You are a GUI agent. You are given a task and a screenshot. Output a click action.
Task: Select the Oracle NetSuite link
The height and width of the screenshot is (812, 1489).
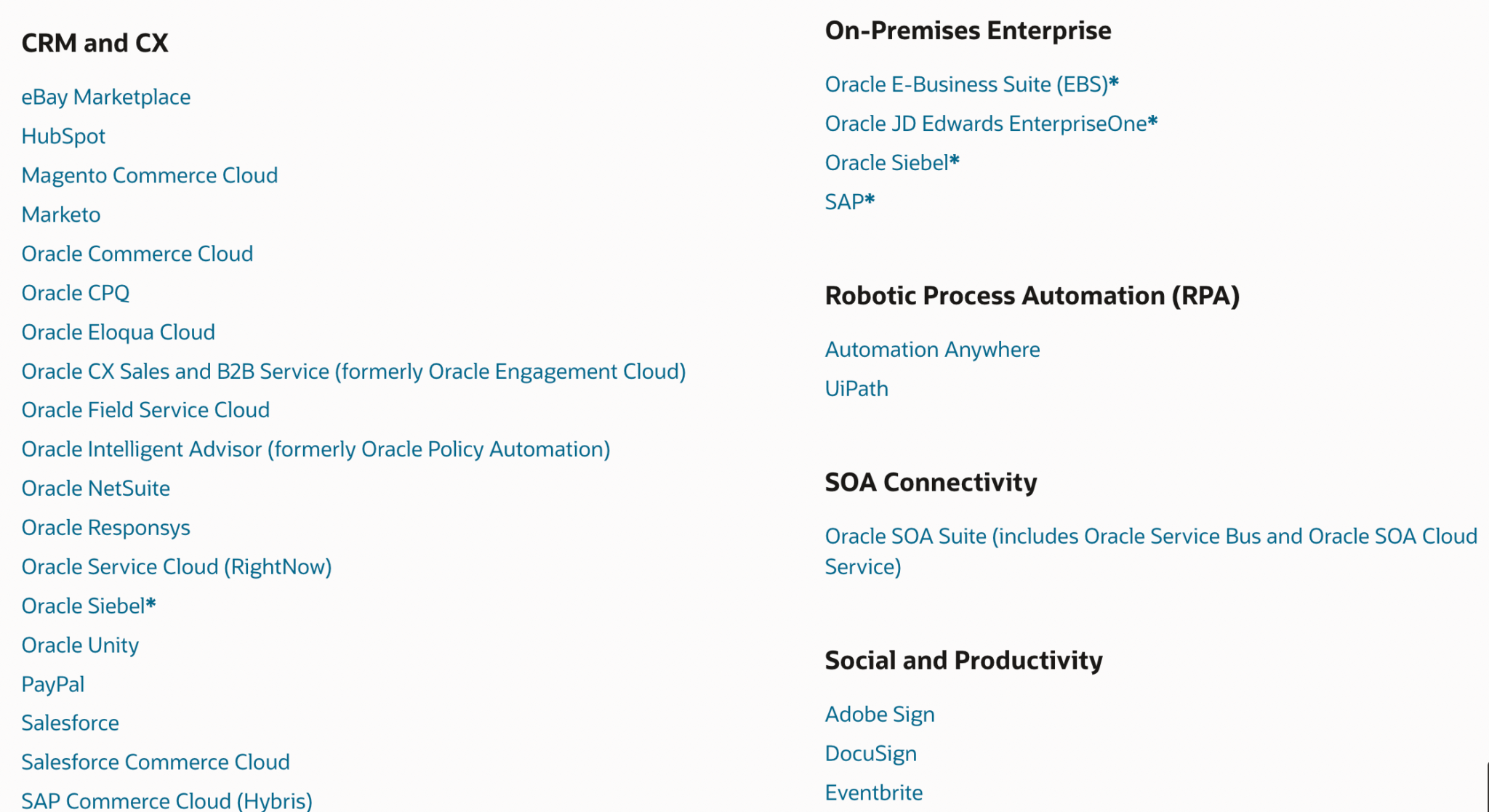coord(96,488)
